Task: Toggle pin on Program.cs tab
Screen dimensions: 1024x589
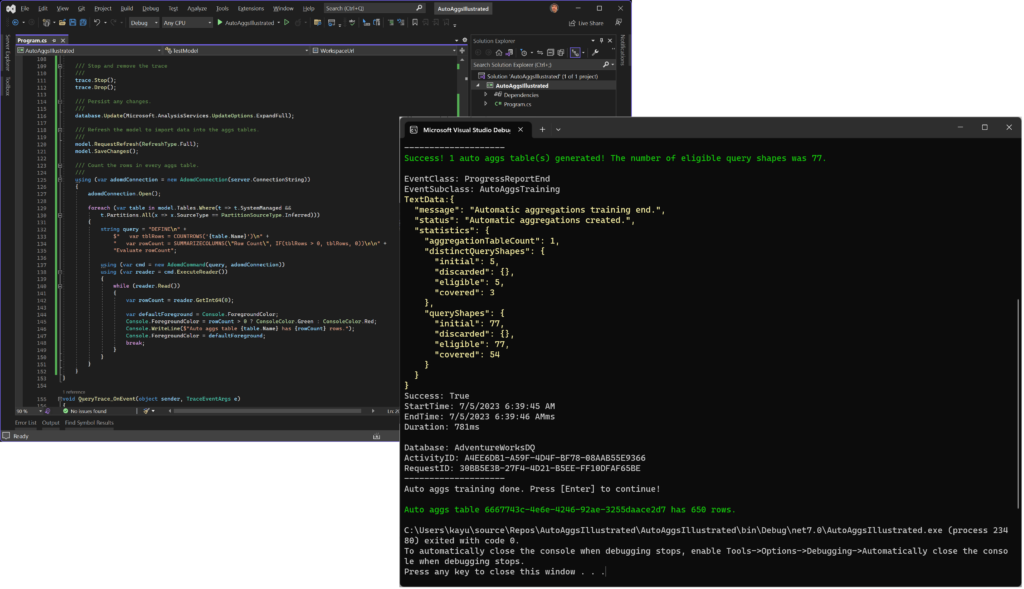Action: coord(54,40)
